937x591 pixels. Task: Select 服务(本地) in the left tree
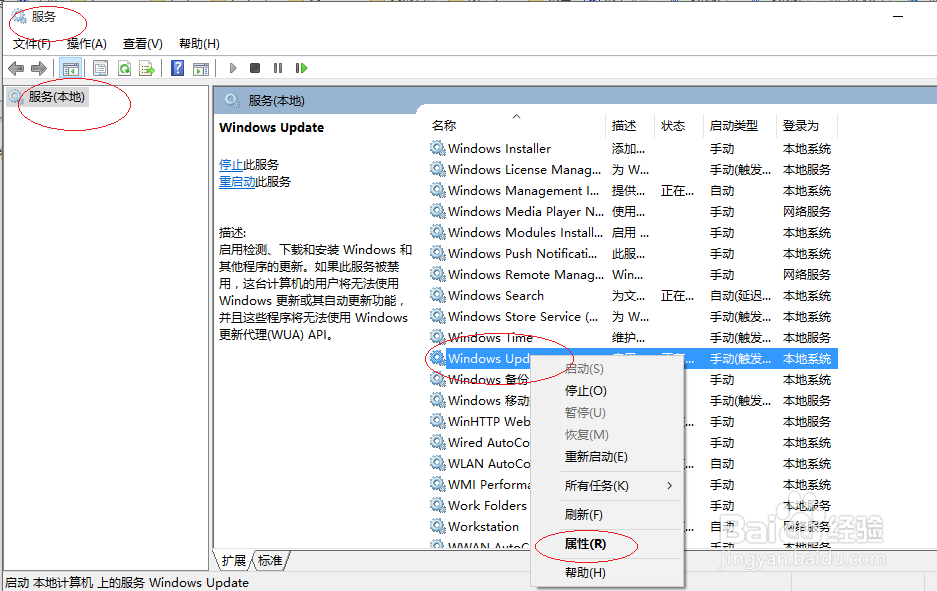tap(56, 96)
